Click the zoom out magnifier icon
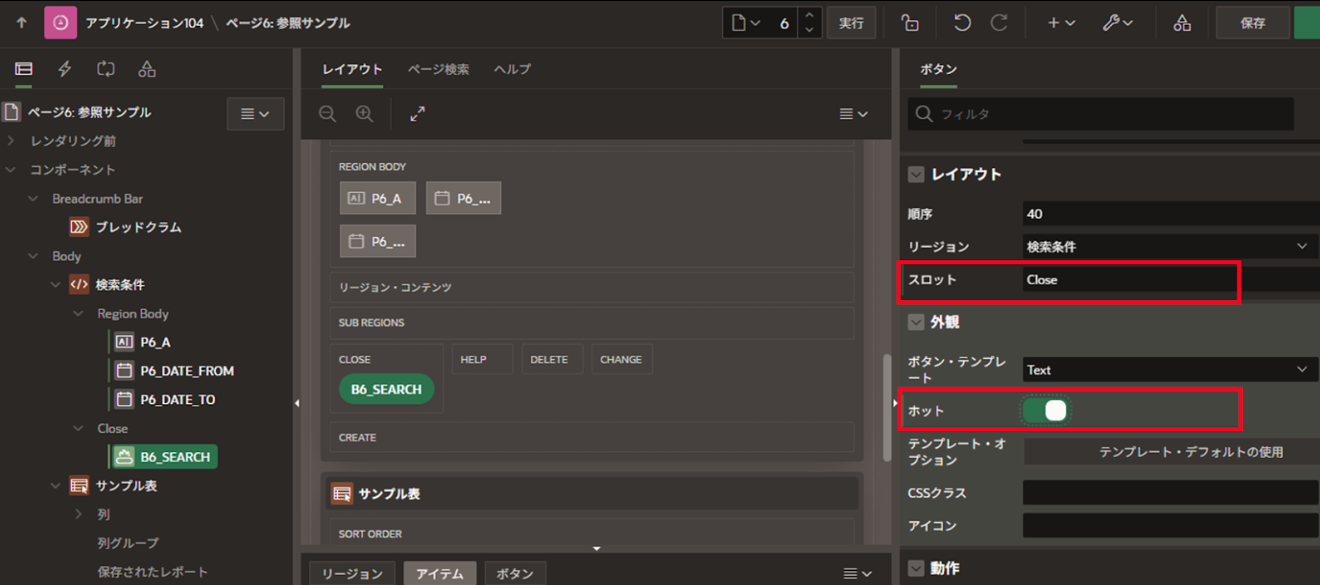 tap(327, 114)
